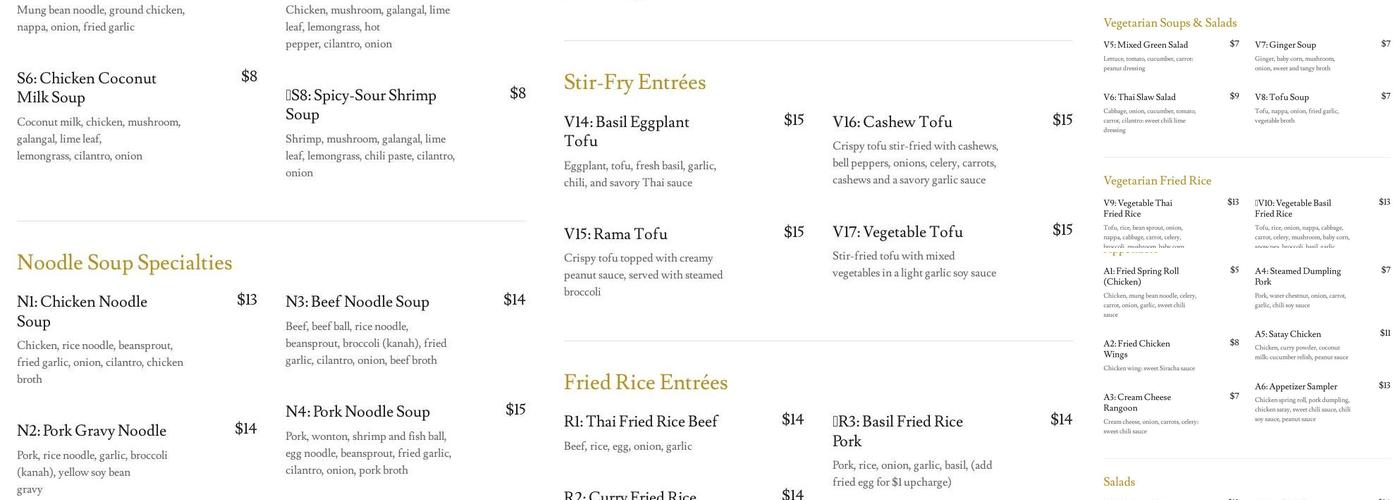Select the V15: Rama Tofu item

pyautogui.click(x=615, y=234)
